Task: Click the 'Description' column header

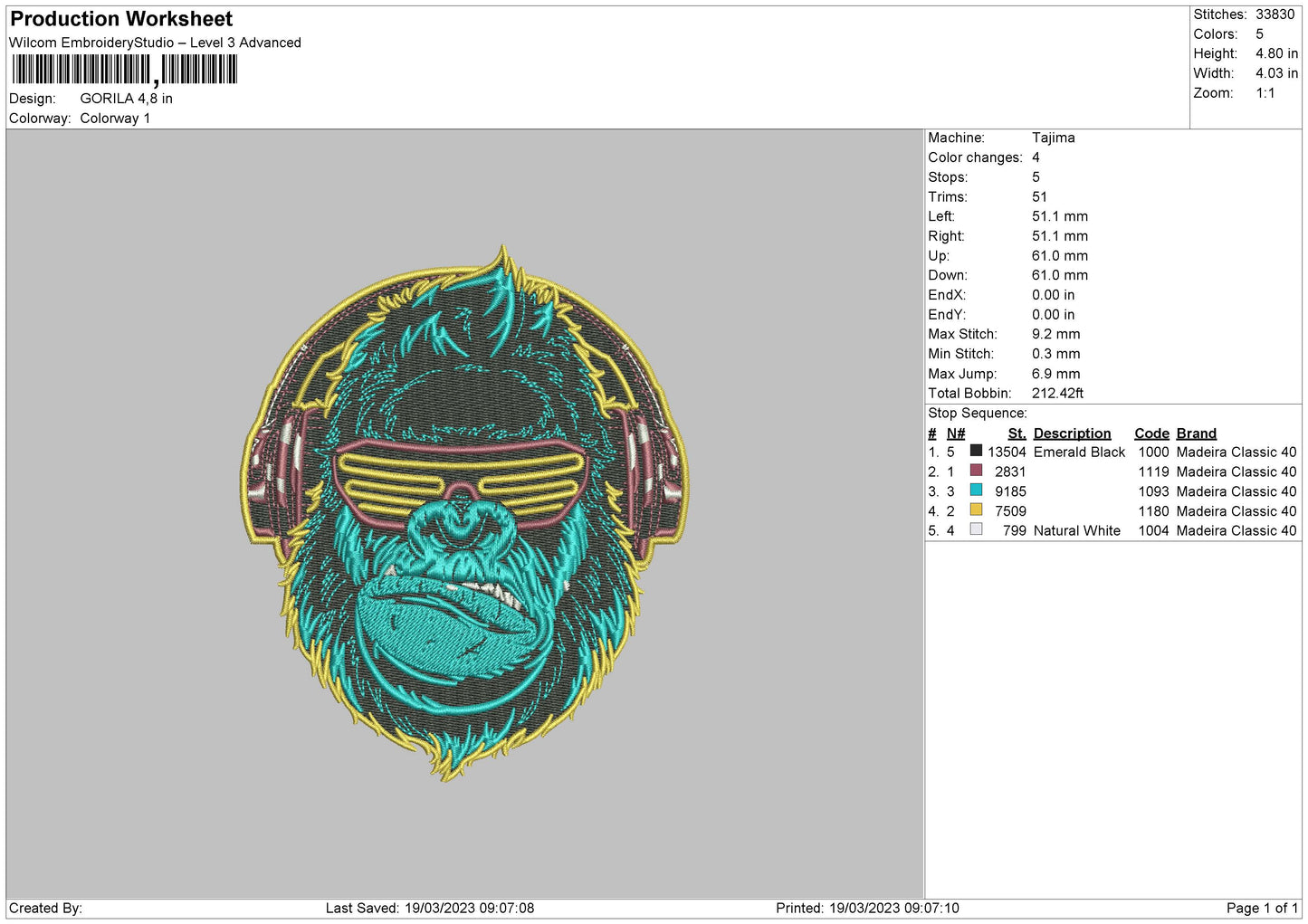Action: pyautogui.click(x=1072, y=433)
